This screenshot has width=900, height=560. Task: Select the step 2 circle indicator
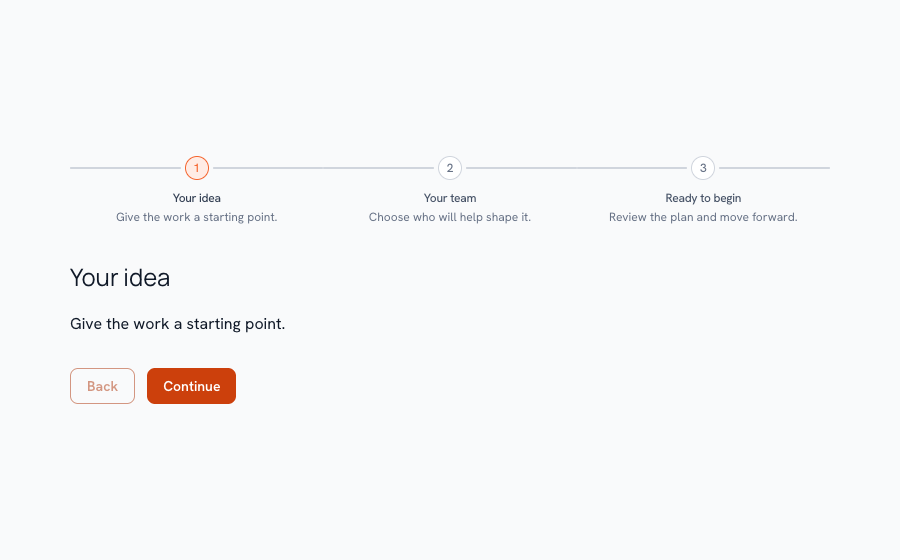coord(450,168)
